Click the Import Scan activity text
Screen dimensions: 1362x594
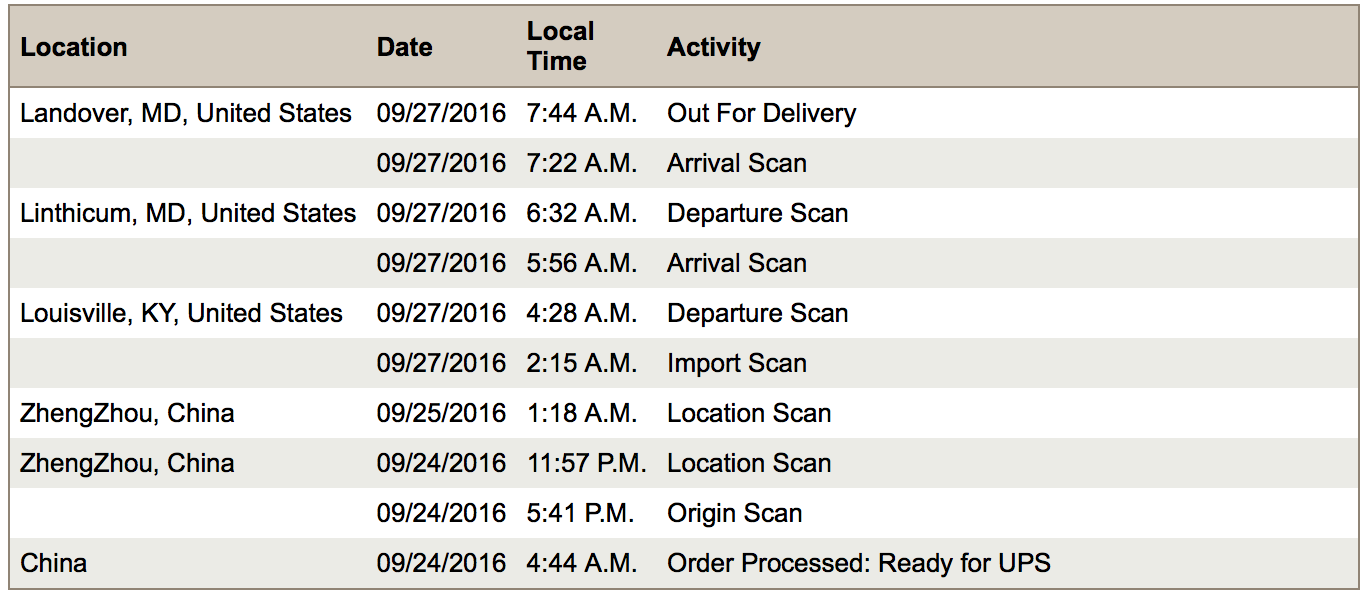click(737, 363)
